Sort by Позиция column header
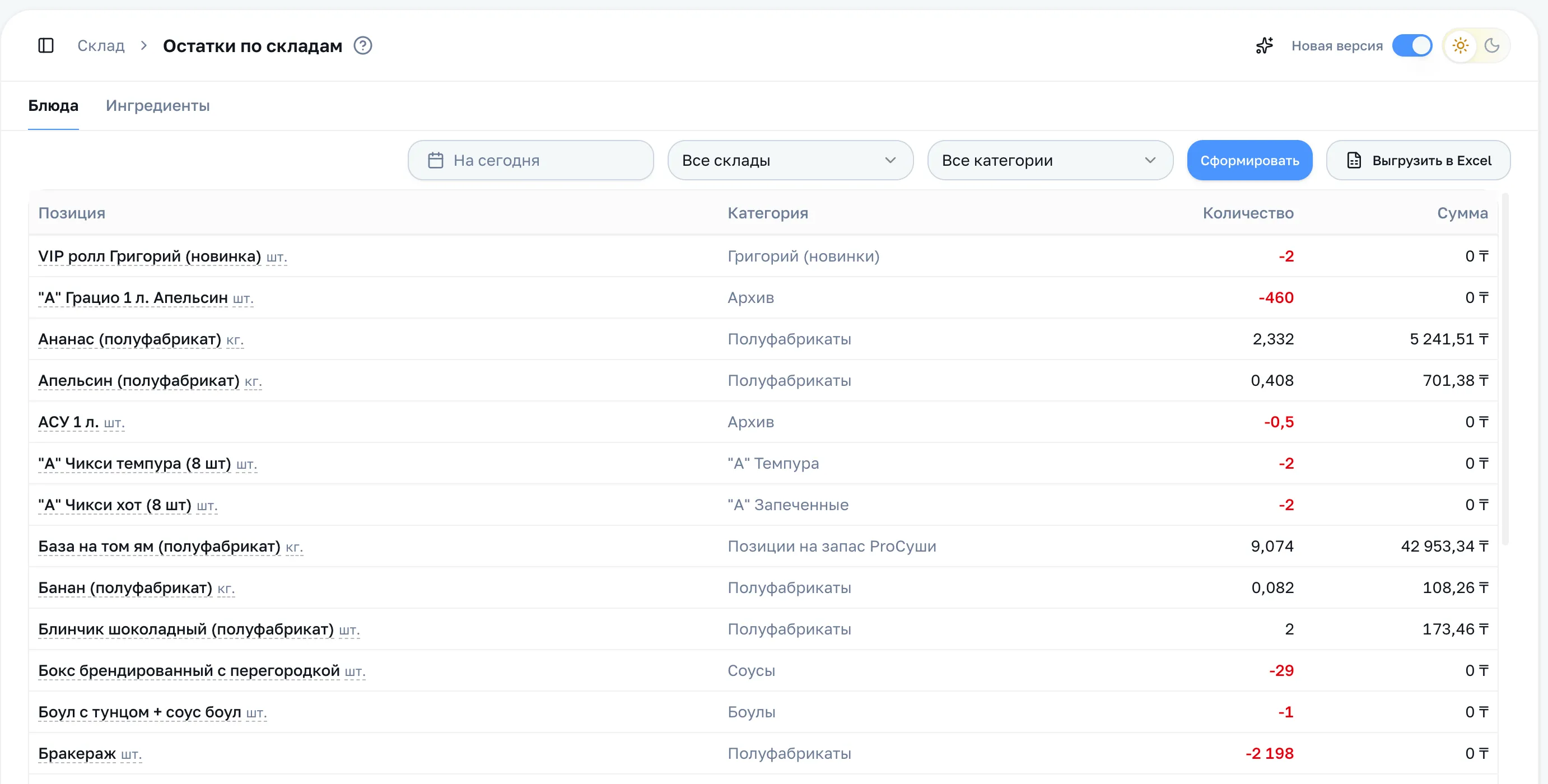 pos(72,213)
